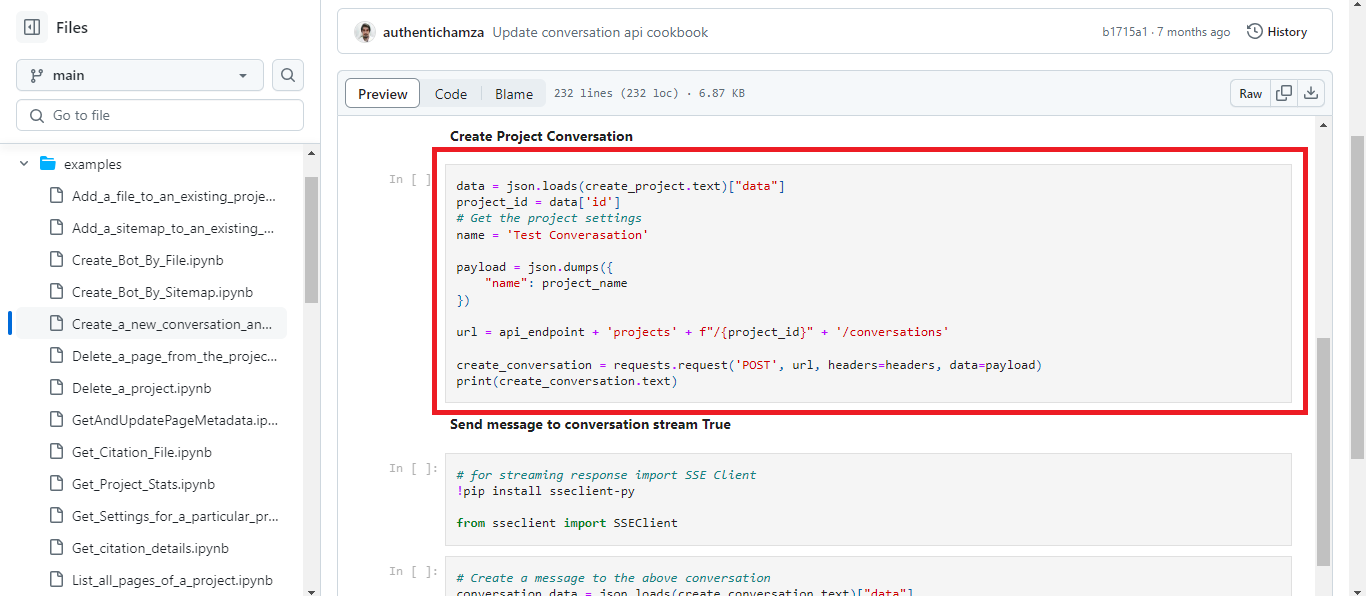Click the file icon beside Create_Bot_By_File.ipynb
This screenshot has width=1366, height=596.
55,259
